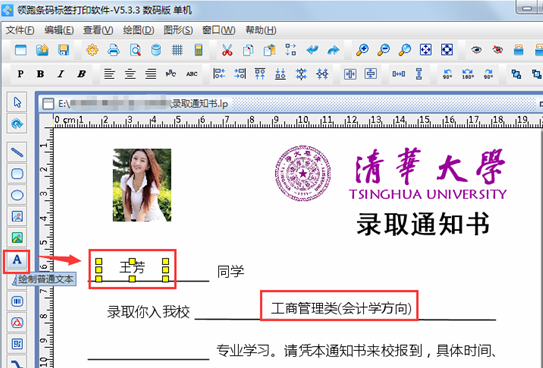This screenshot has height=368, width=543.
Task: Open database settings cylinder icon
Action: pos(156,50)
